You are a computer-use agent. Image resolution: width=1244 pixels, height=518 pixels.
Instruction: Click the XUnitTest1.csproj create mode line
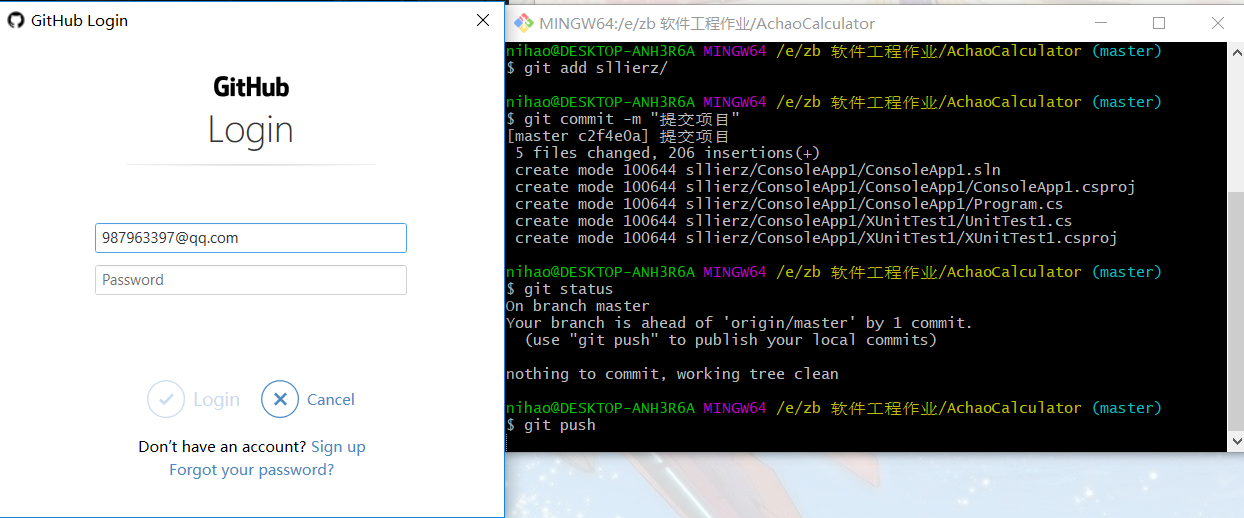point(816,238)
